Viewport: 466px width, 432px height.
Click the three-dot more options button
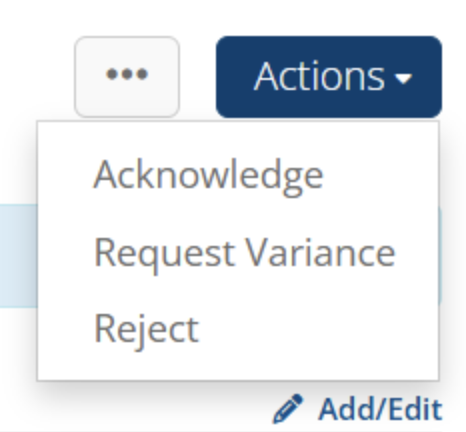pyautogui.click(x=127, y=77)
